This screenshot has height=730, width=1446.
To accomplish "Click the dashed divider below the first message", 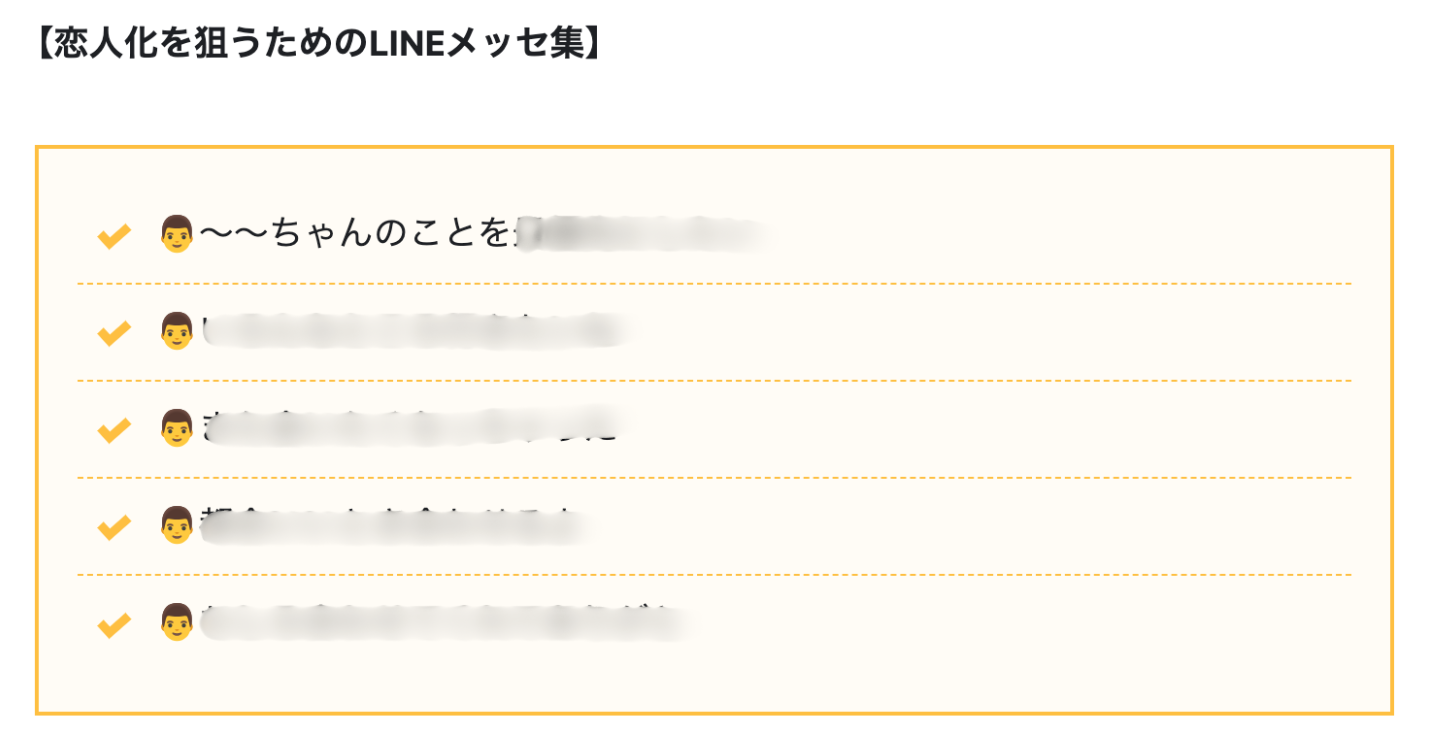I will (x=714, y=284).
